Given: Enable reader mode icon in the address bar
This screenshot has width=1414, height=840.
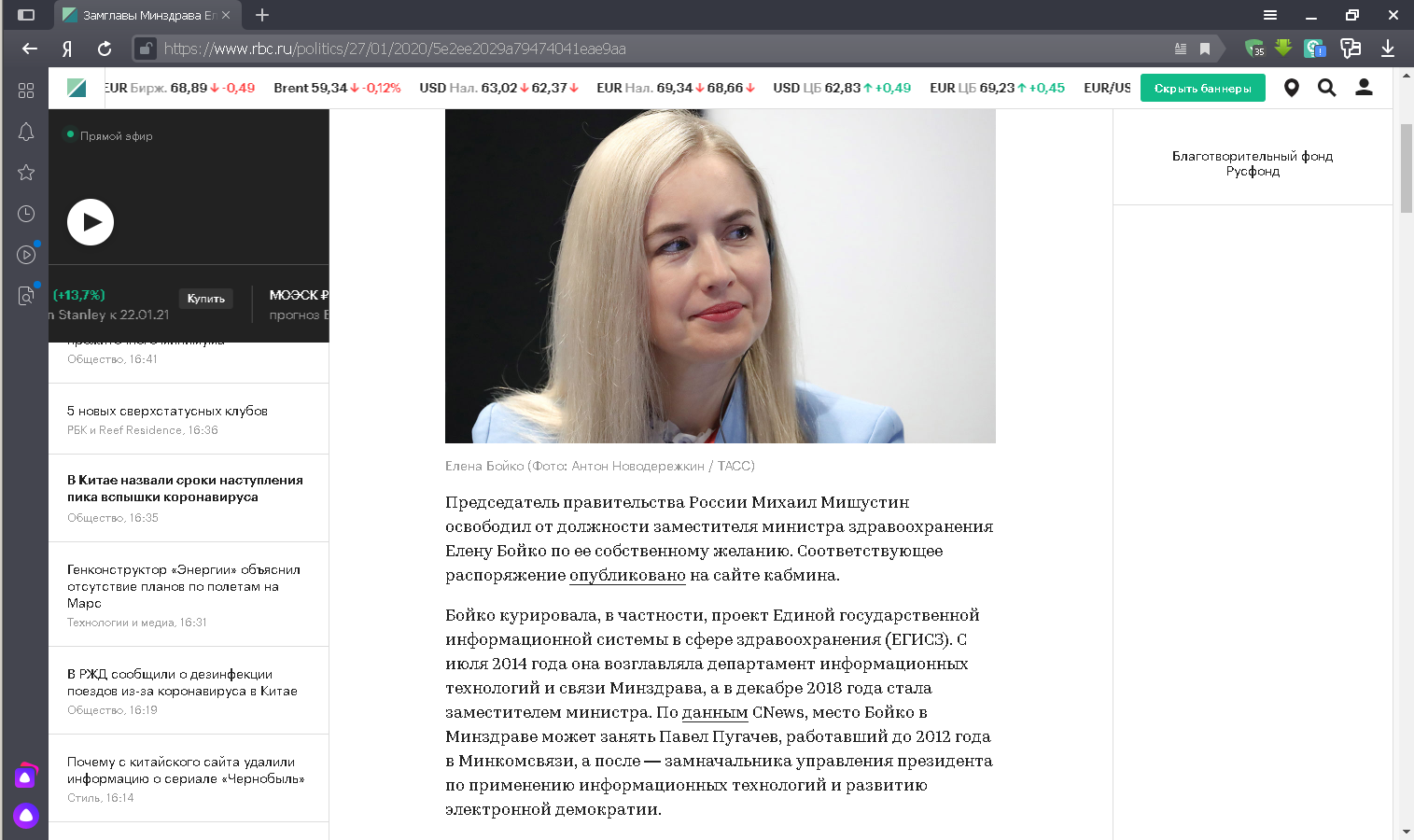Looking at the screenshot, I should [x=1181, y=49].
